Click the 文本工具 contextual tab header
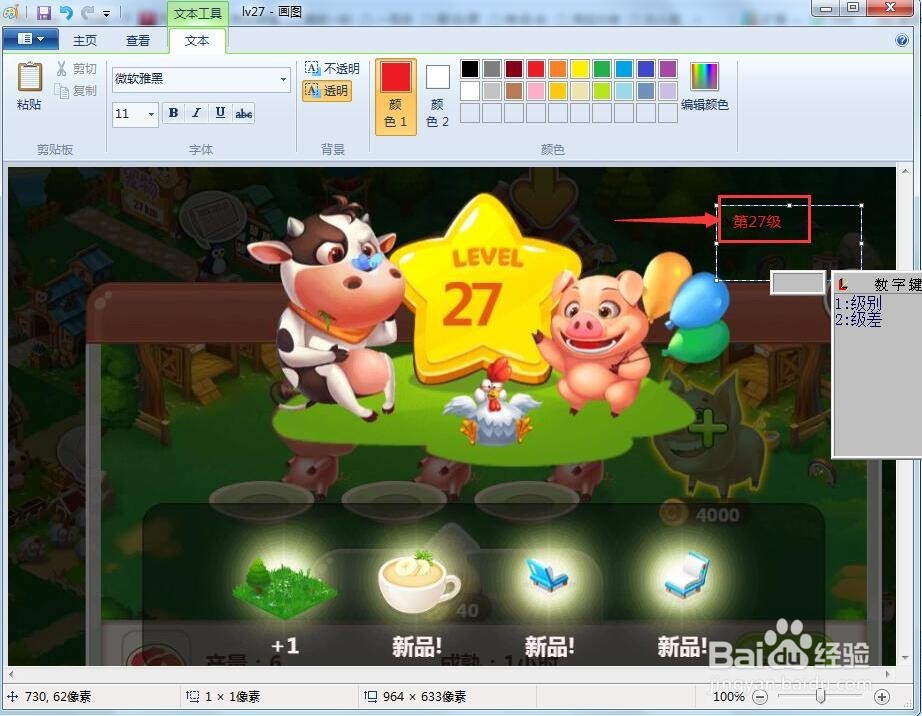 (198, 13)
